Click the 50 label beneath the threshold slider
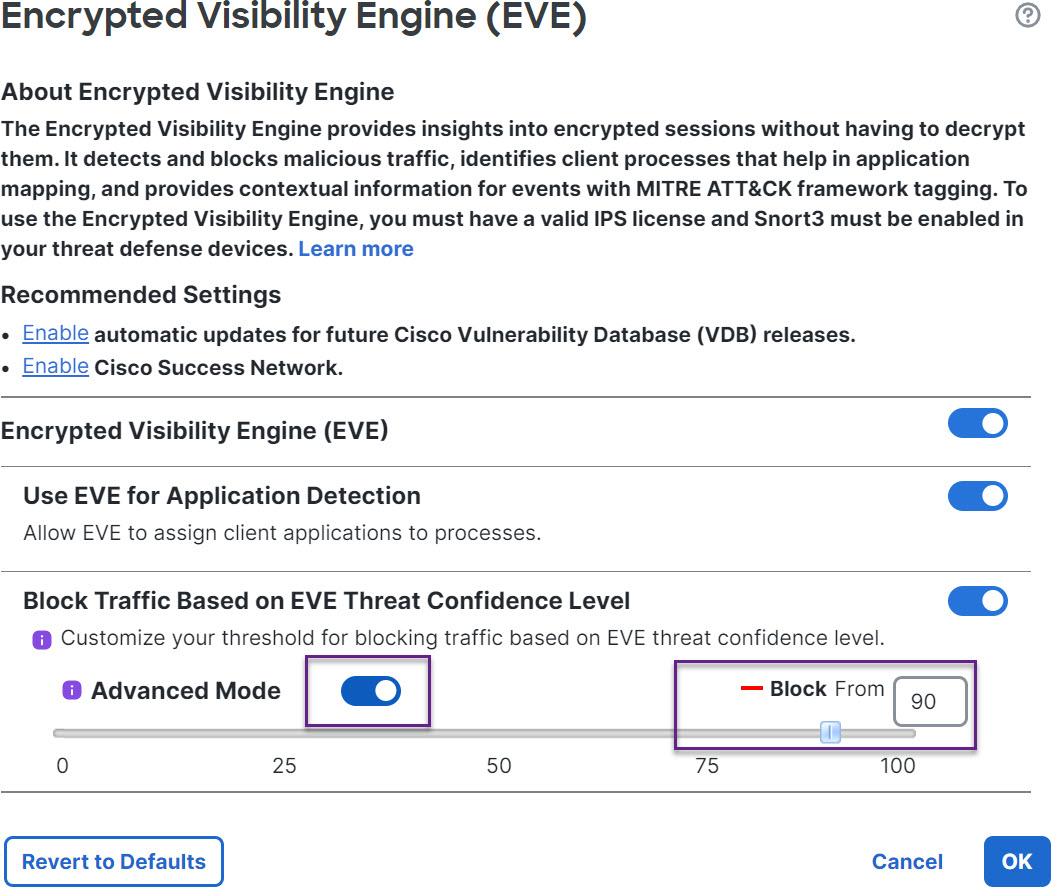 [x=498, y=766]
